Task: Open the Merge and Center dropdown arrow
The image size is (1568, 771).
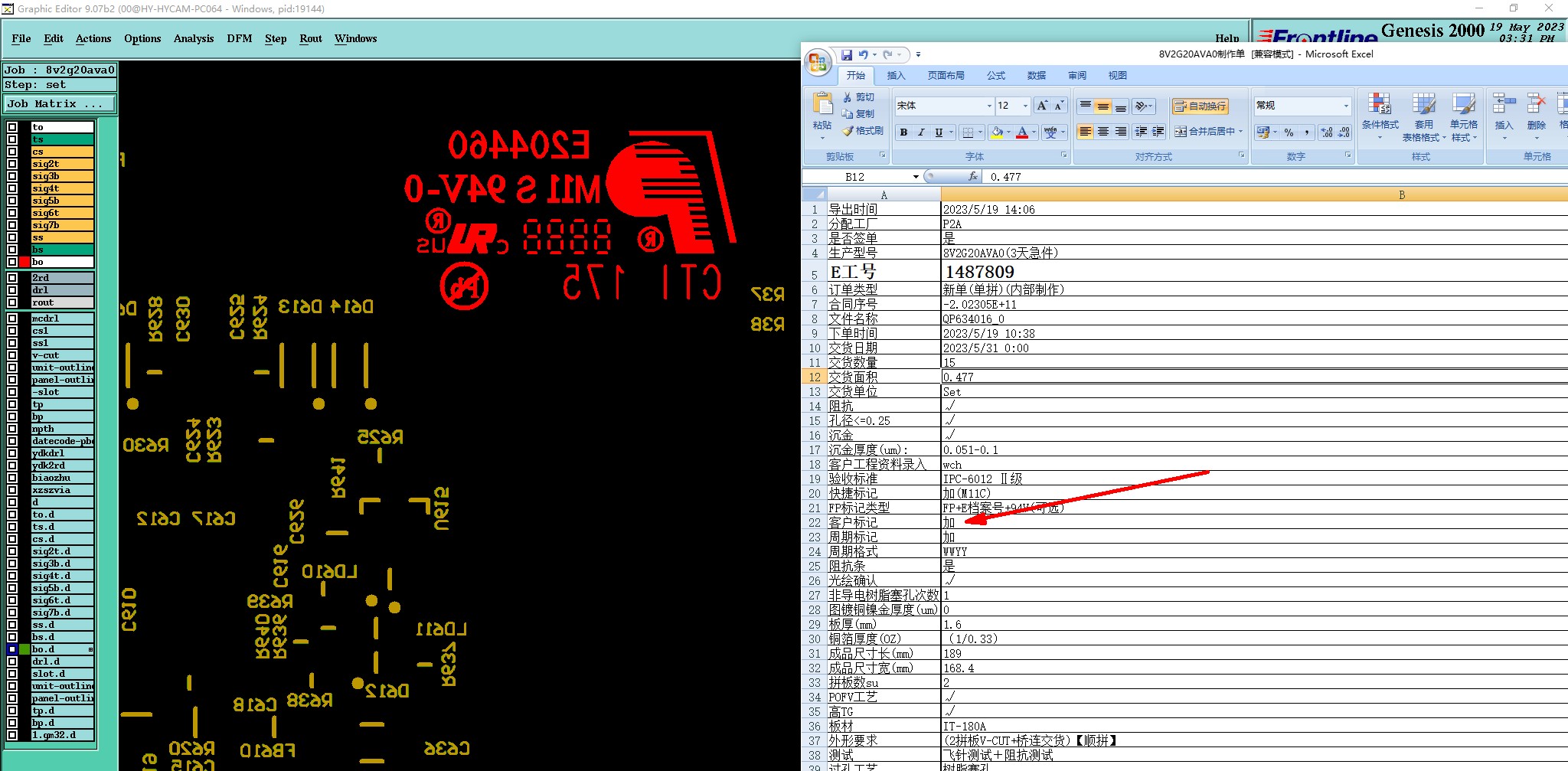Action: [x=1240, y=132]
